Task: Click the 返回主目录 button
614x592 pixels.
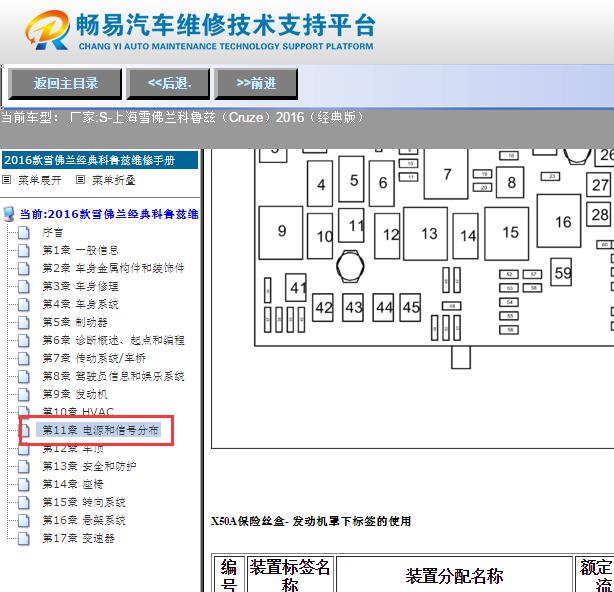Action: pyautogui.click(x=65, y=83)
